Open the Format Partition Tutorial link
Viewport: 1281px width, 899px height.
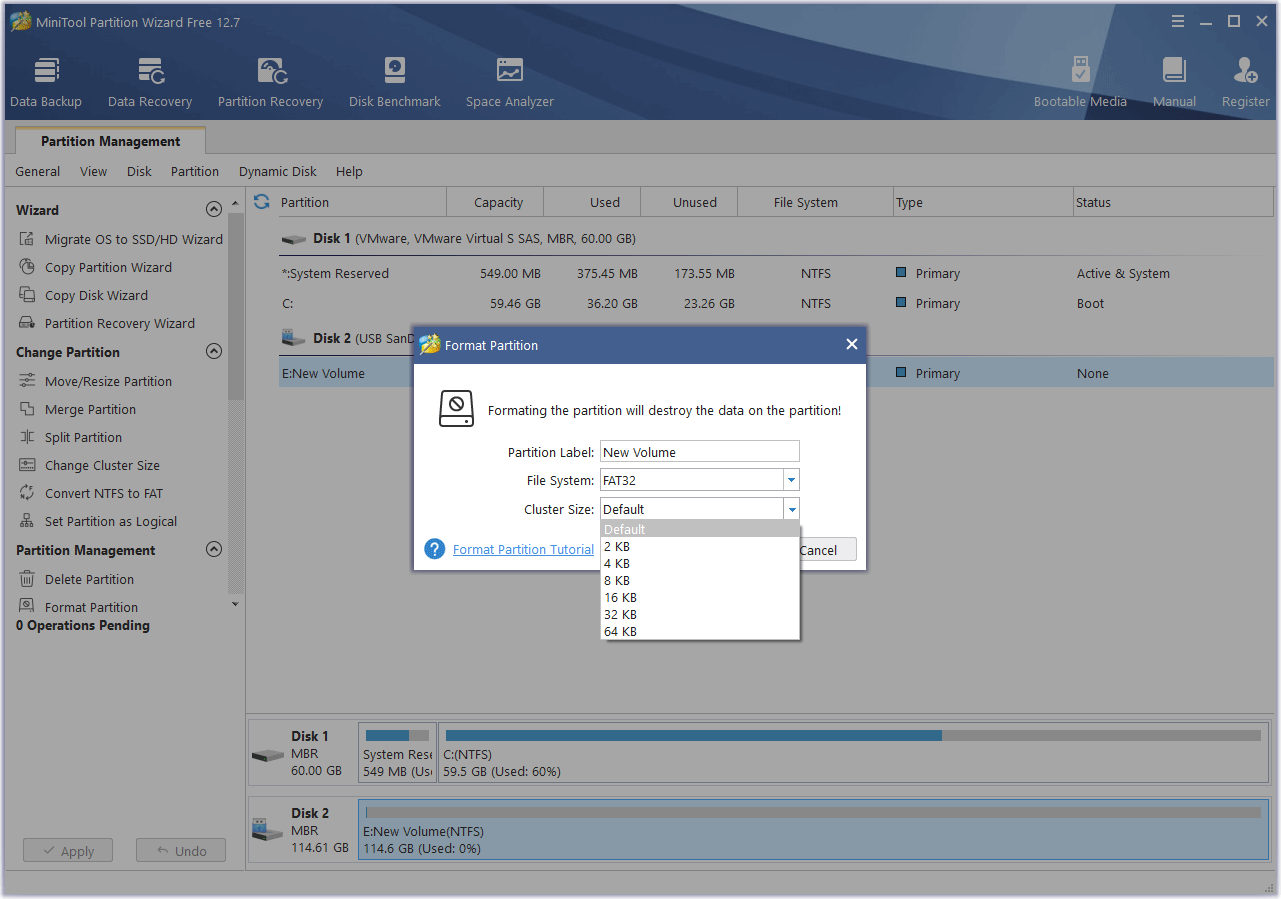523,549
